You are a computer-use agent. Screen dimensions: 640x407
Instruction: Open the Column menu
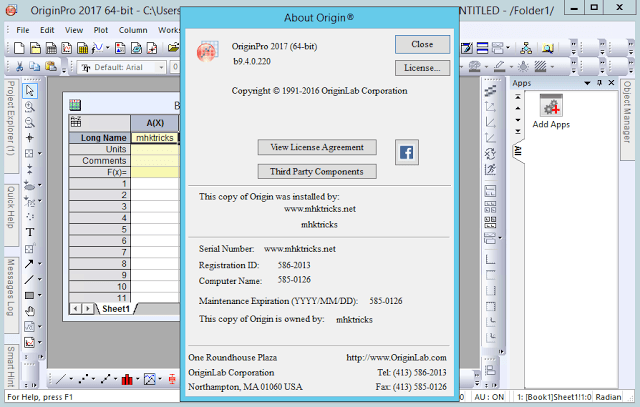pyautogui.click(x=133, y=30)
